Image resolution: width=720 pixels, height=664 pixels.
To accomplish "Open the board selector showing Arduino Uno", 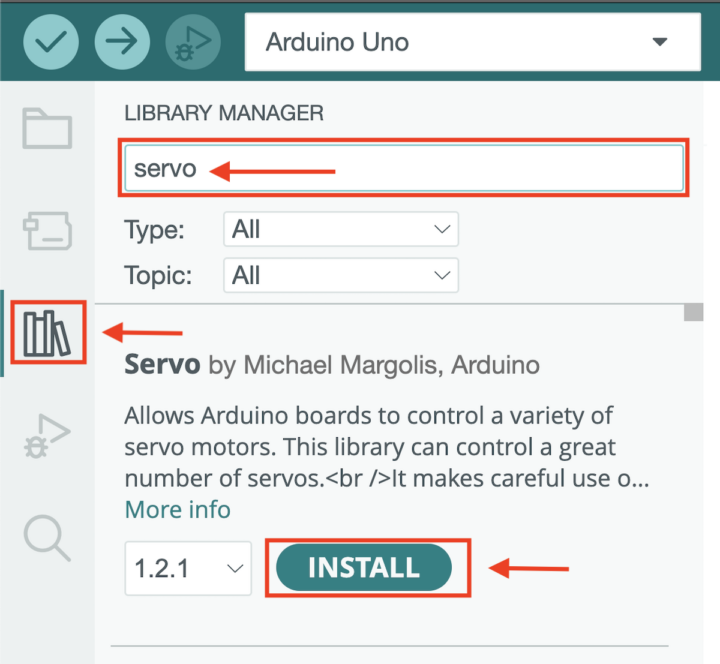I will tap(473, 42).
